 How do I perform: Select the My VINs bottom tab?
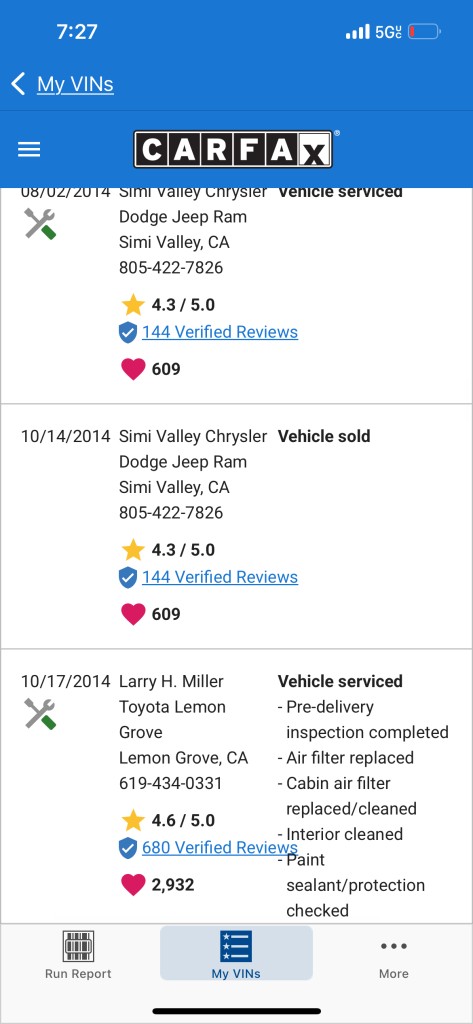tap(236, 953)
